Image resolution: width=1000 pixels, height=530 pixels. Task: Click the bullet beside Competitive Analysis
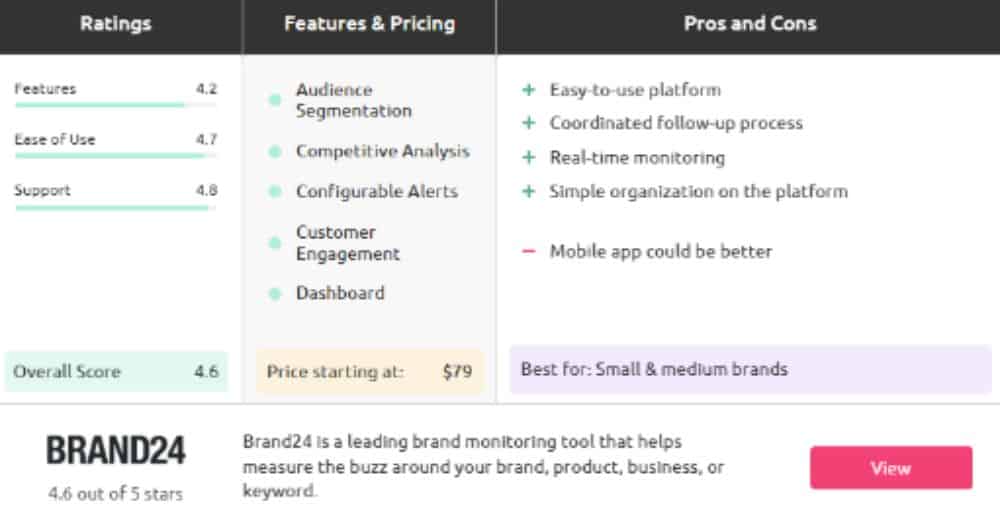tap(275, 152)
